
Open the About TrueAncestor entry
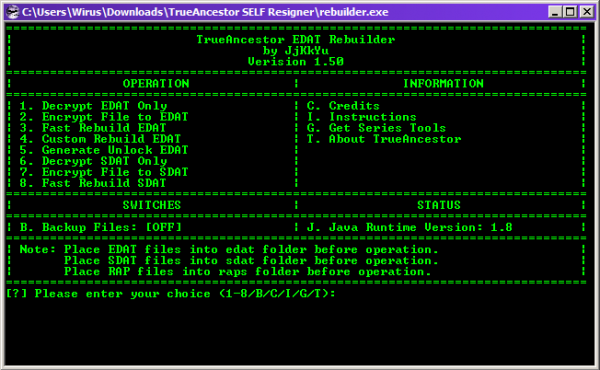(x=384, y=139)
